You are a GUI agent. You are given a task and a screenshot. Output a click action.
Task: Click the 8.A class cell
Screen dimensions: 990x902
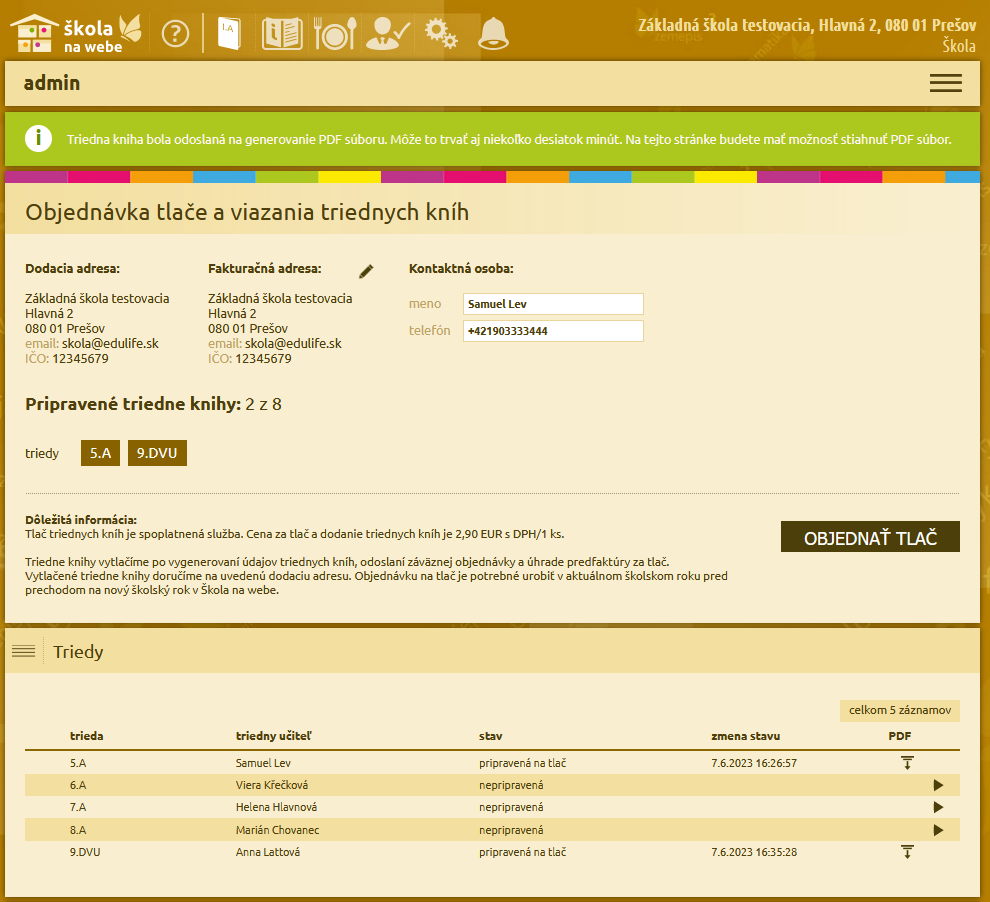coord(78,830)
